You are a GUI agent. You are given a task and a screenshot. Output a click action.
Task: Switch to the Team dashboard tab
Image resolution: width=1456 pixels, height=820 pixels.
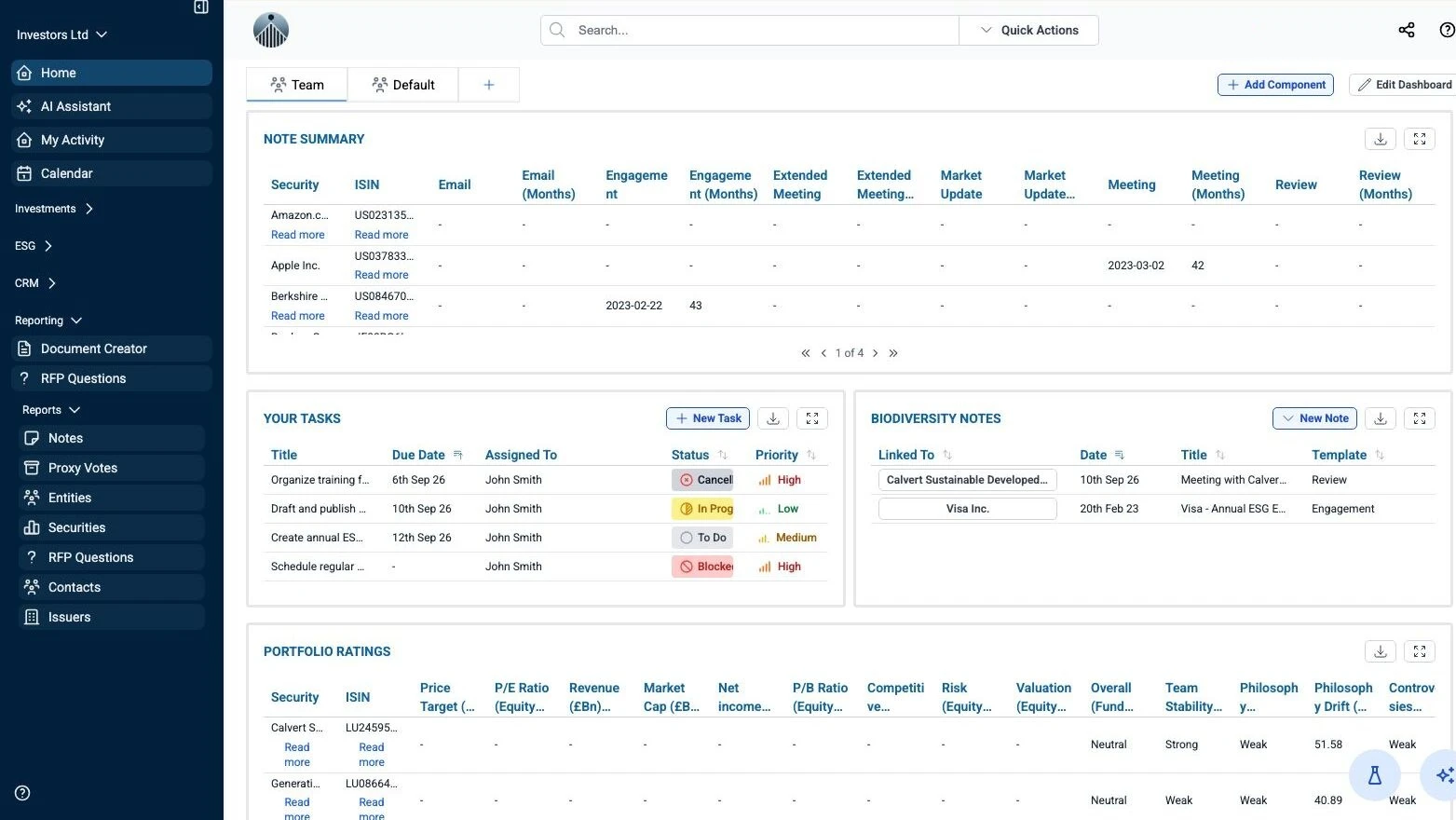297,85
